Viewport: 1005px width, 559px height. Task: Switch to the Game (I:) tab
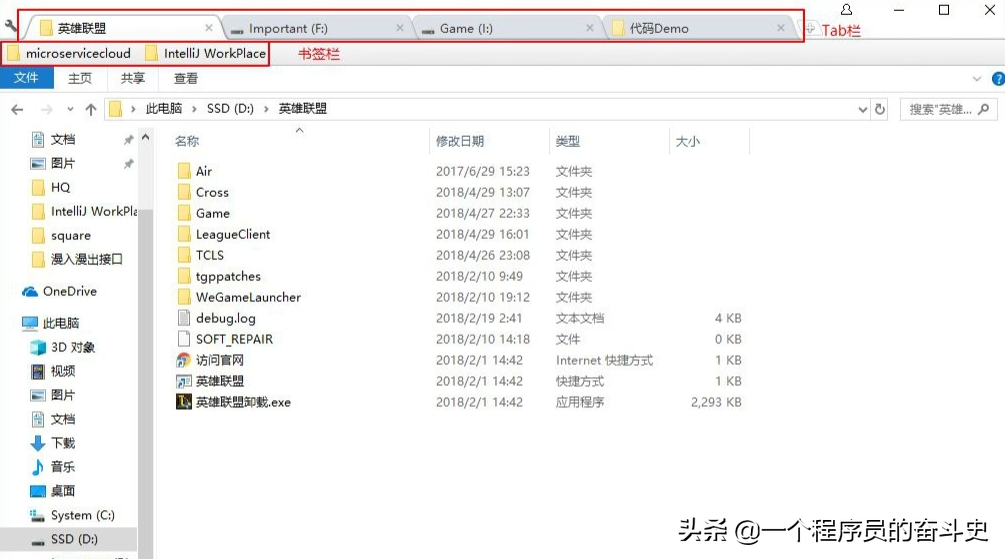click(x=508, y=28)
